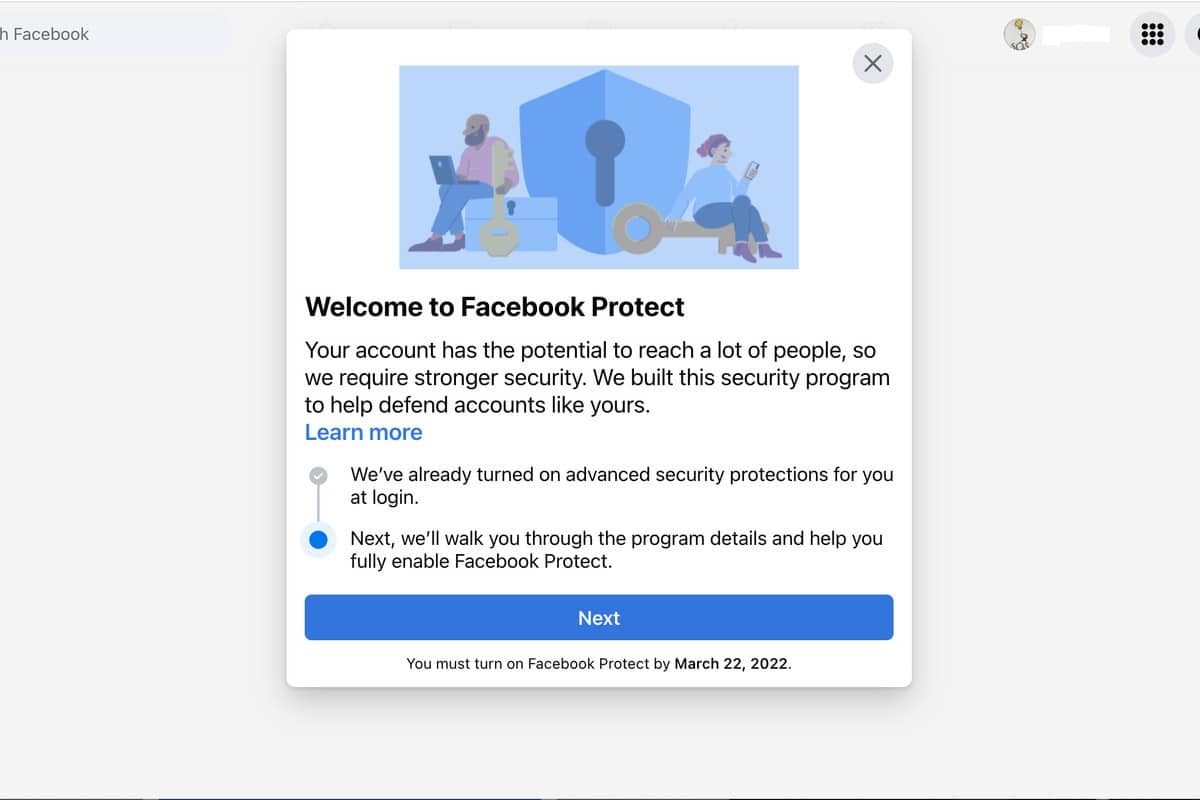
Task: Click the already turned on protections step text
Action: [621, 485]
